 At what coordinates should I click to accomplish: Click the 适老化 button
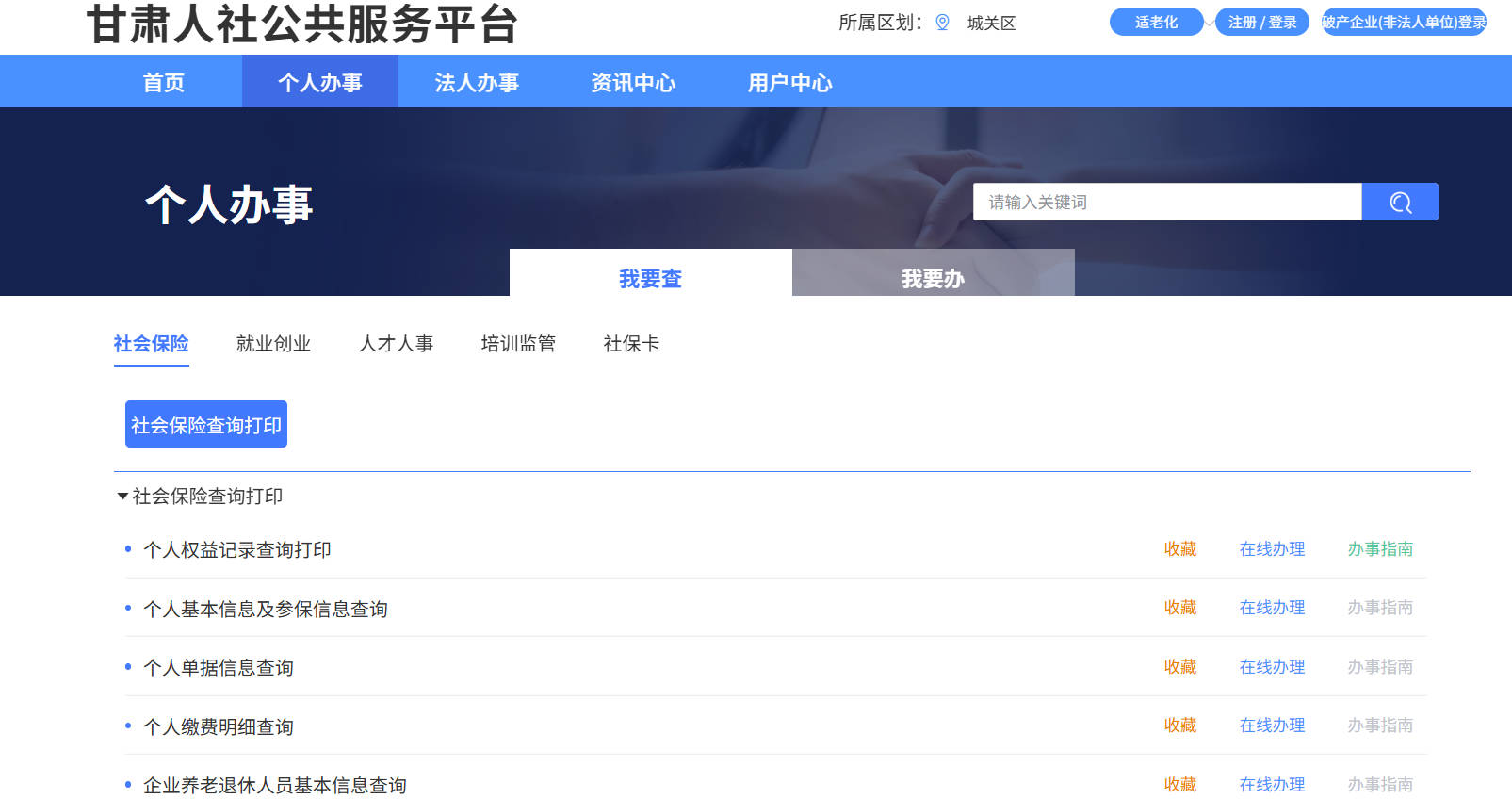1157,22
